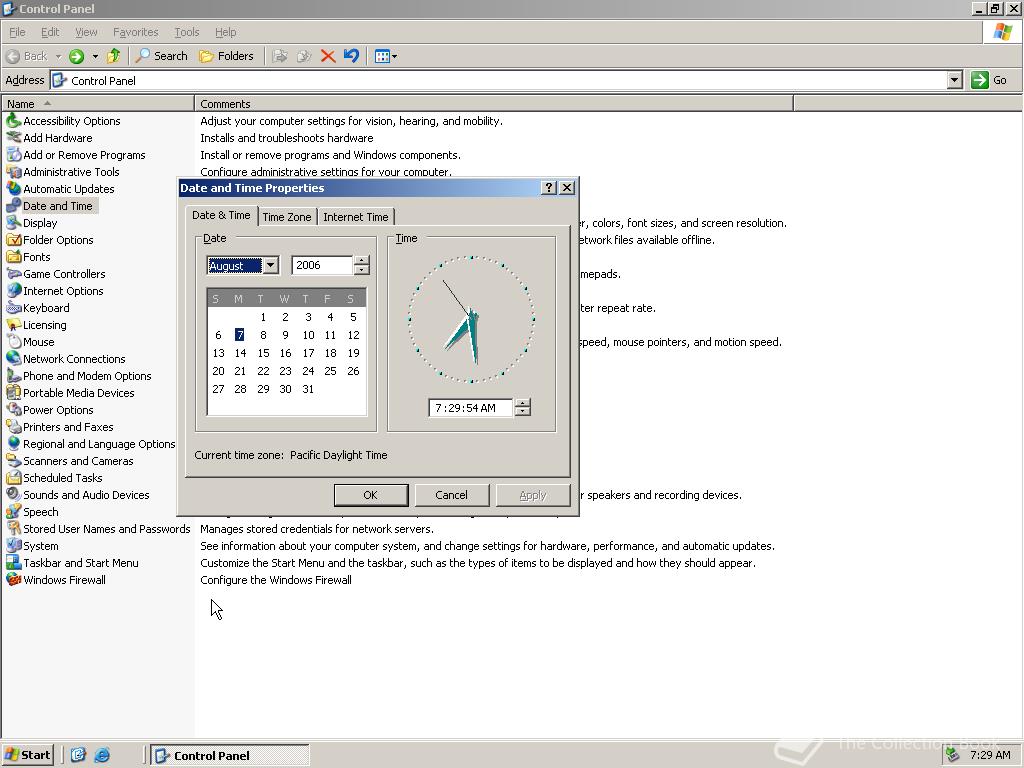Open the Tools menu

186,32
